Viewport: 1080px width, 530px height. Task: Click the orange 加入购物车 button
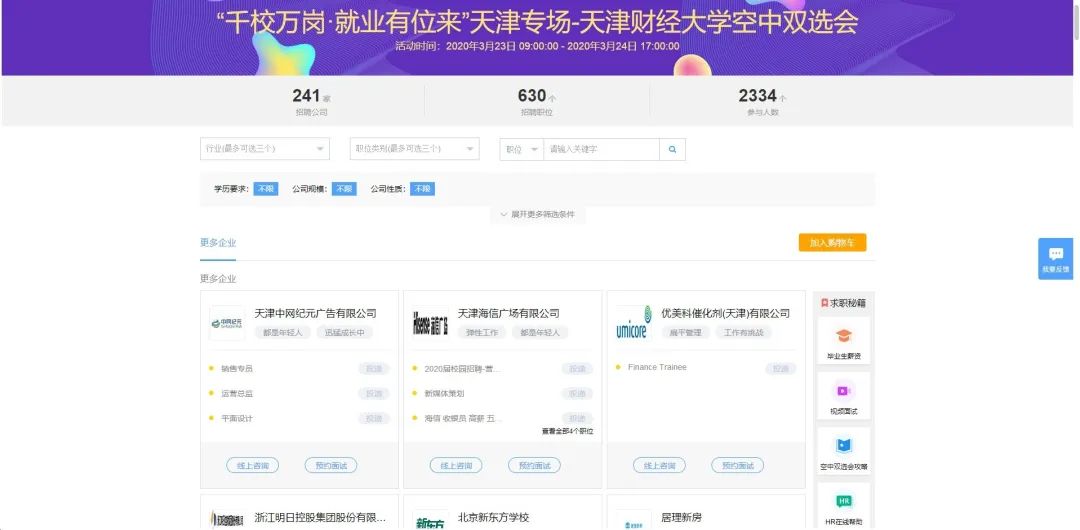click(832, 243)
